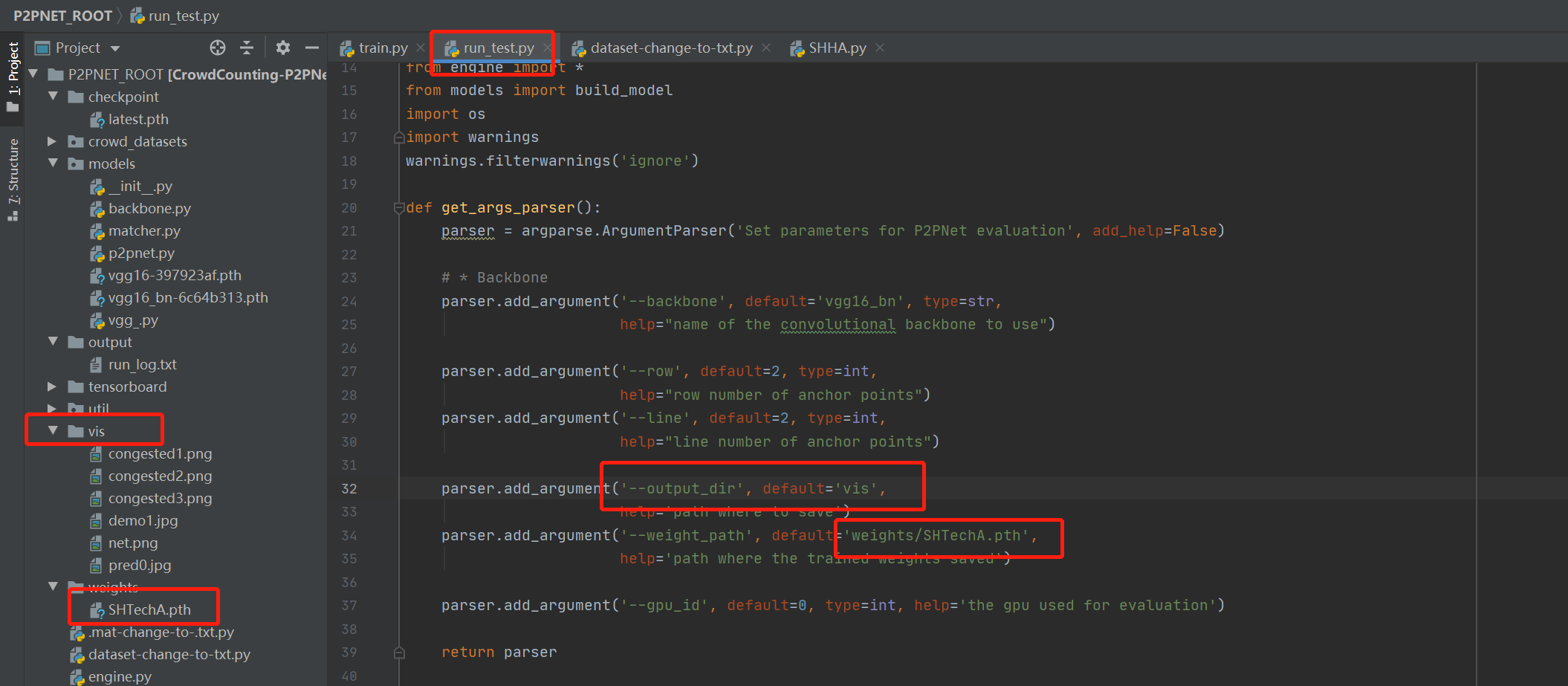Fold the import block at line 17
This screenshot has height=686, width=1568.
[x=399, y=137]
